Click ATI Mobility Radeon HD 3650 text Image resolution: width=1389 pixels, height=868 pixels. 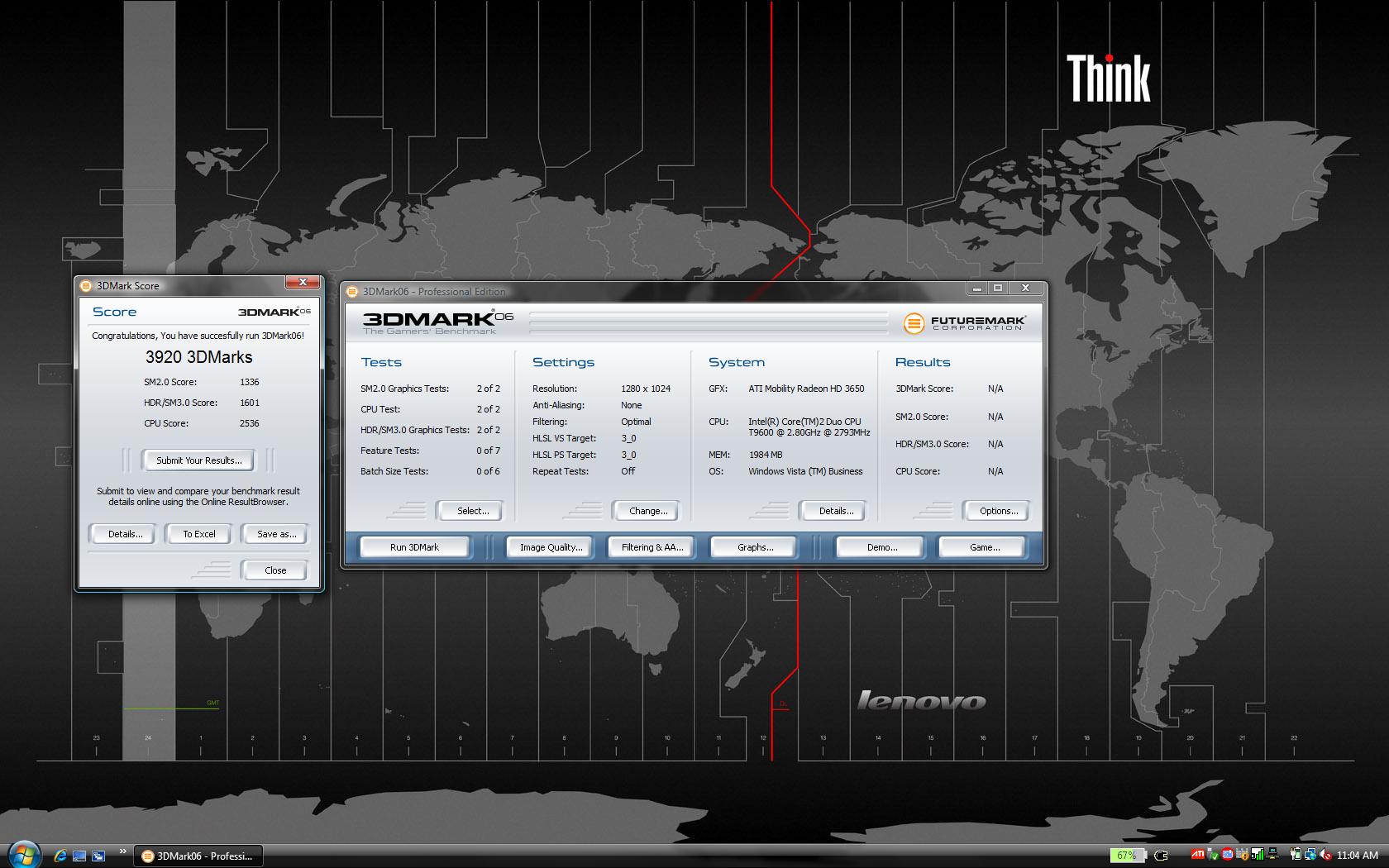806,389
